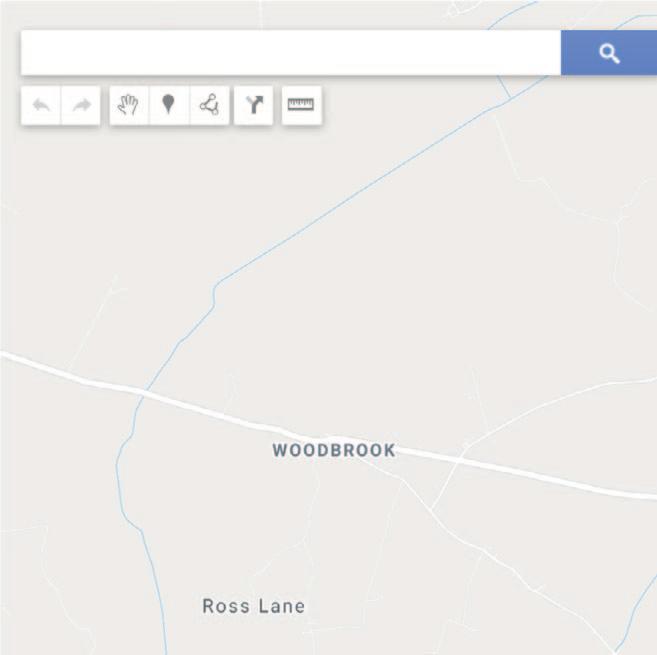Click the Redo arrow icon
657x655 pixels.
81,105
